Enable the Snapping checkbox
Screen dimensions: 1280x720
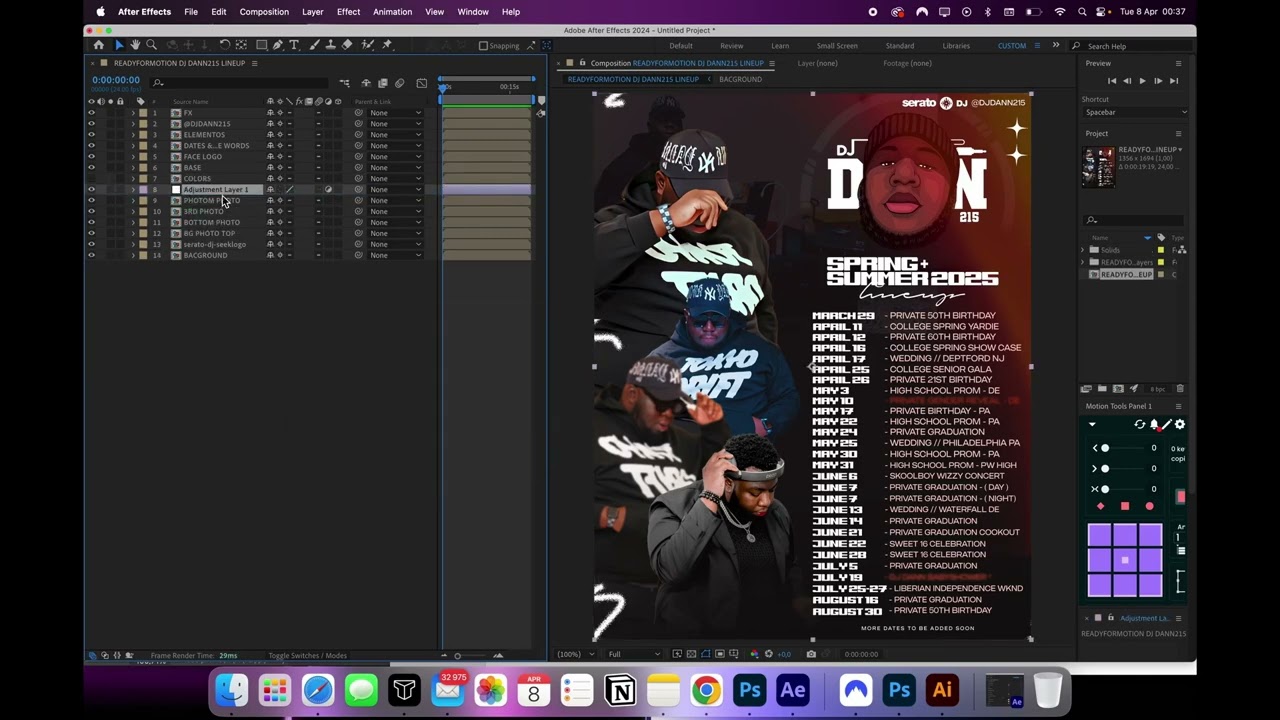[x=483, y=45]
